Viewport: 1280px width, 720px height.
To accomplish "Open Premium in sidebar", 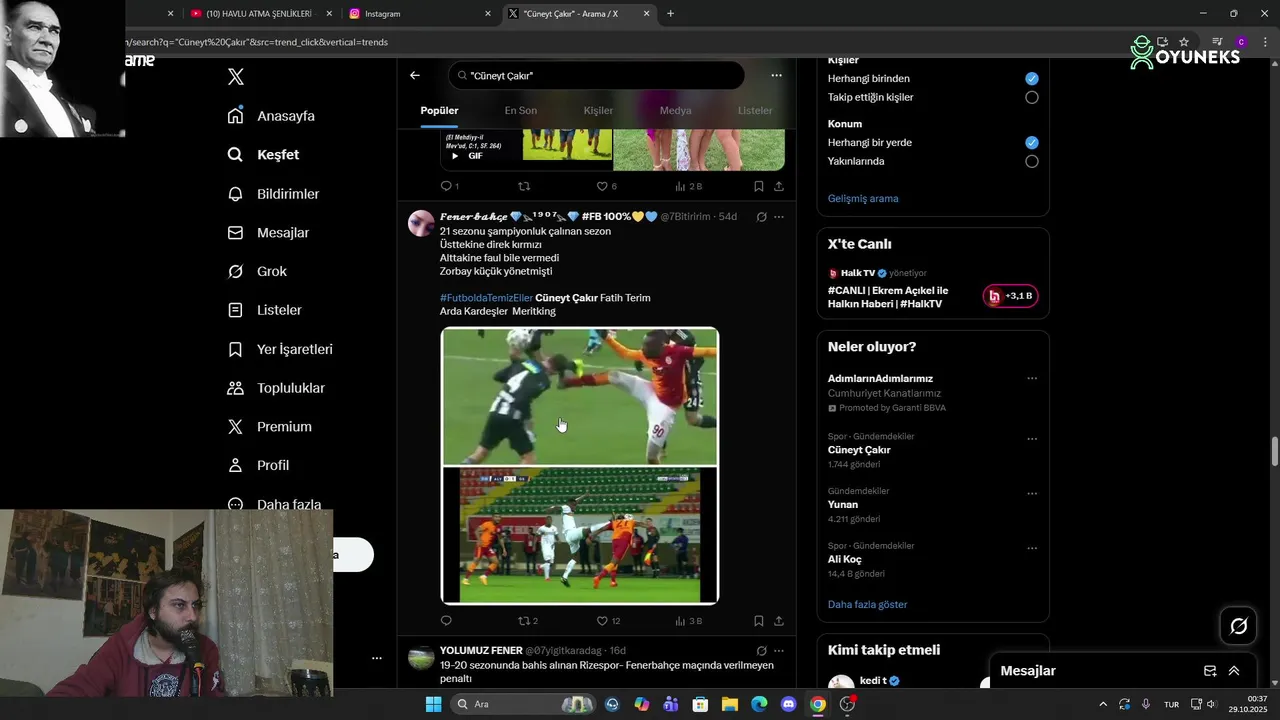I will pyautogui.click(x=269, y=426).
